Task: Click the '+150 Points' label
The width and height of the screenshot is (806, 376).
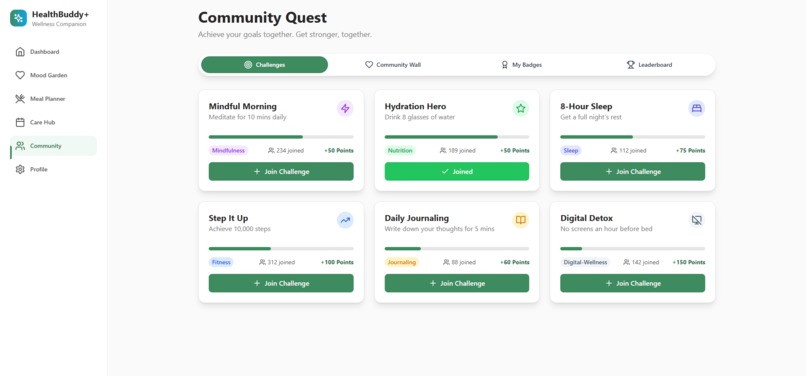Action: click(689, 262)
